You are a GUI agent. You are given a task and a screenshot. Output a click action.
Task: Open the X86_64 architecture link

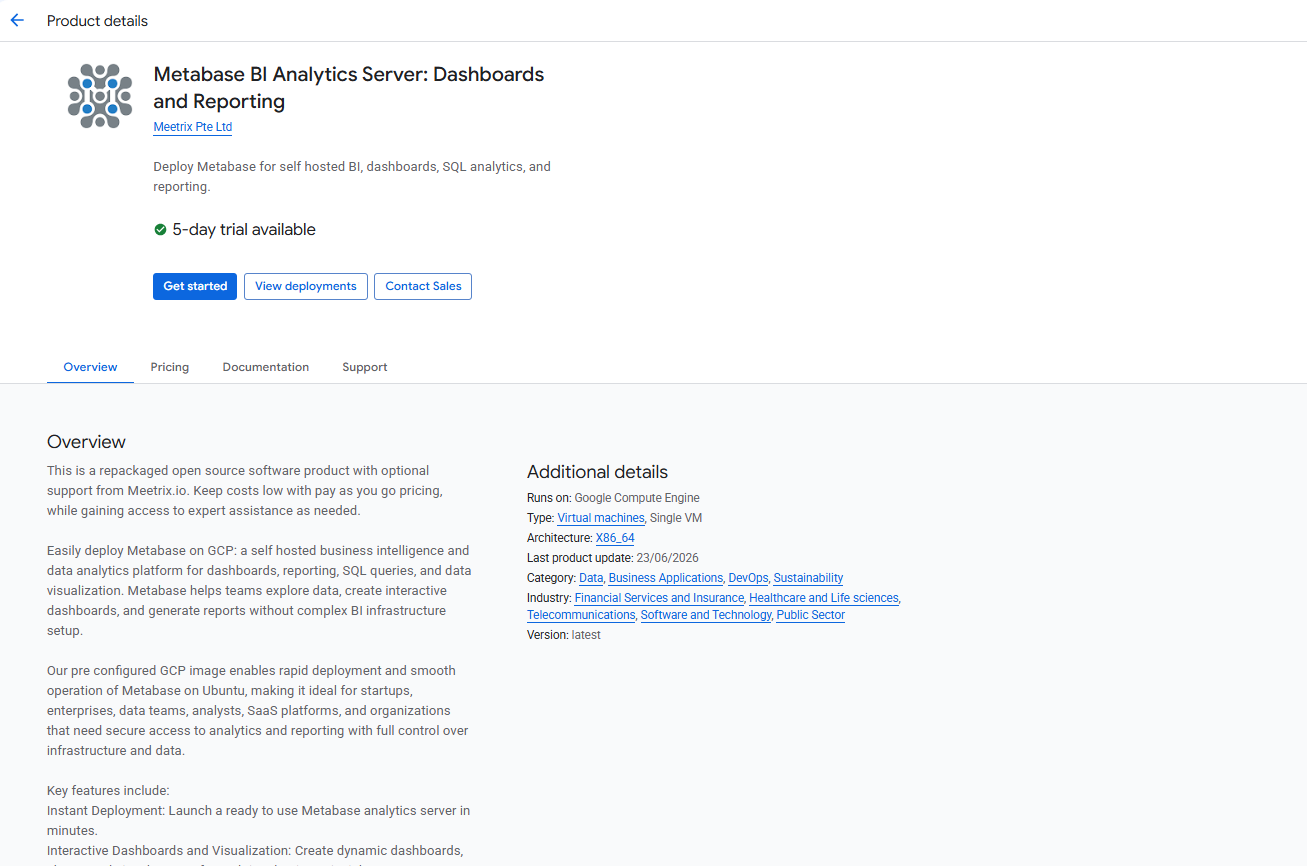[615, 538]
